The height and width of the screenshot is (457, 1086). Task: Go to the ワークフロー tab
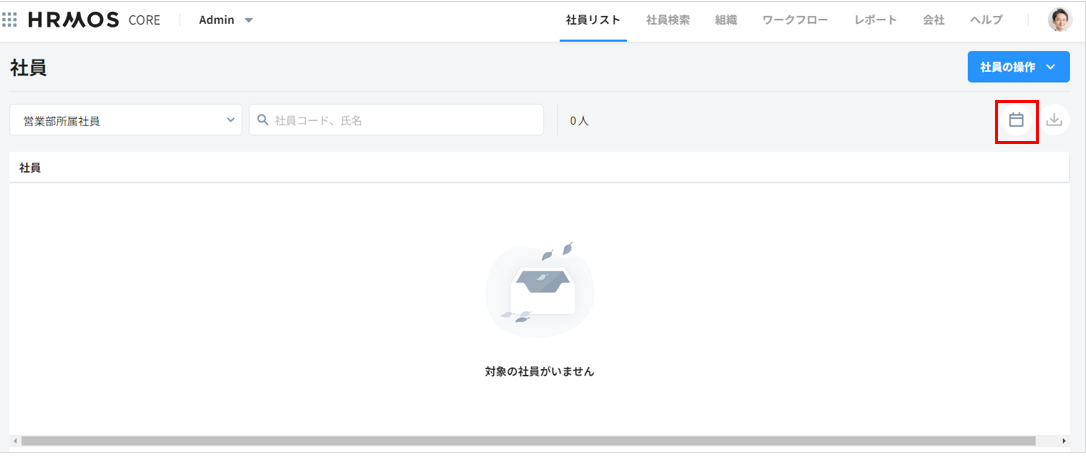[x=794, y=20]
